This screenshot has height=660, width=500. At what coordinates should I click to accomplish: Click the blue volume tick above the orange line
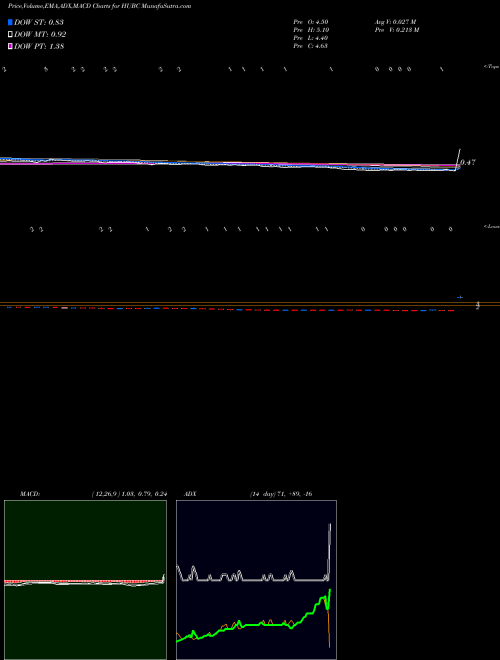[460, 298]
